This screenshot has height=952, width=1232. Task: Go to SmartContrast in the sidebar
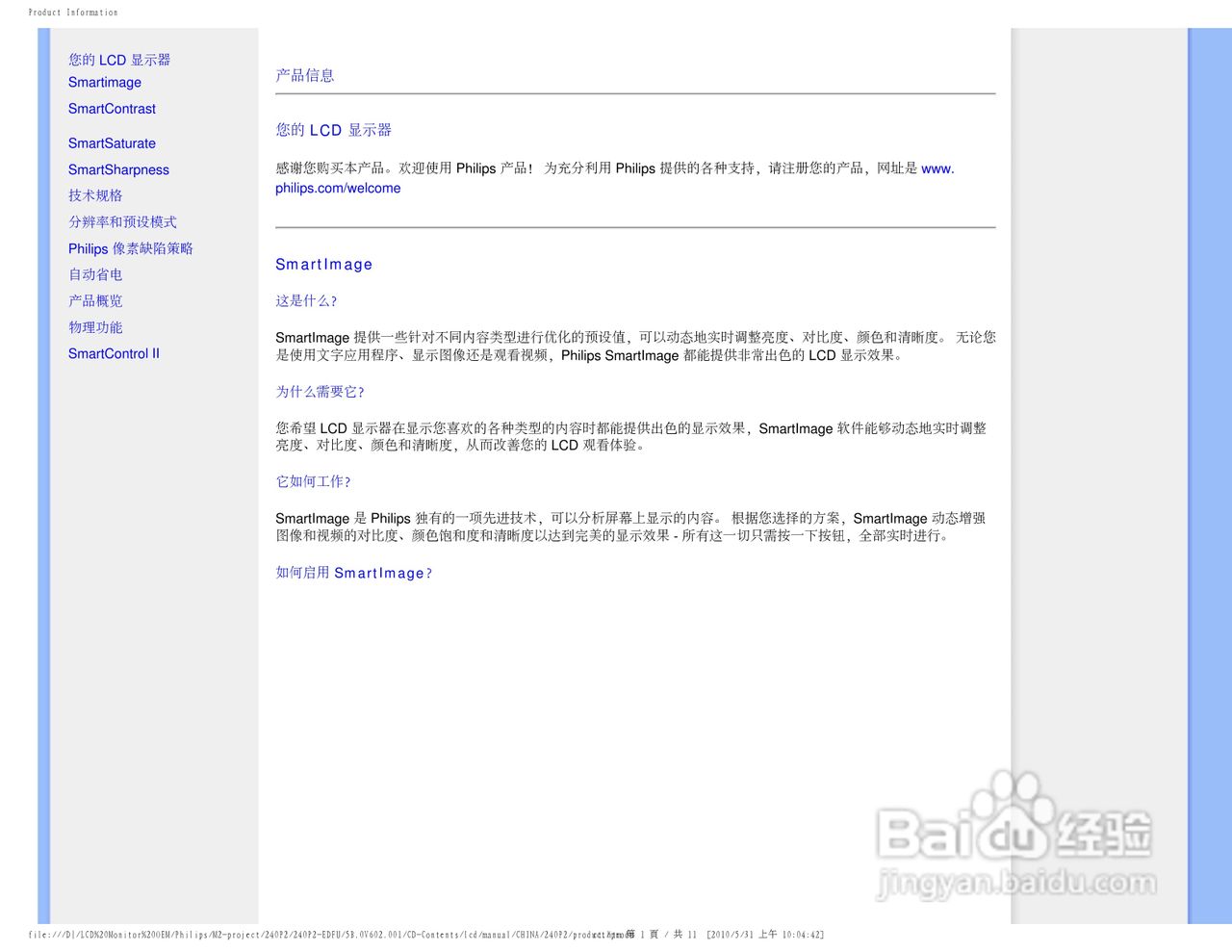[112, 109]
